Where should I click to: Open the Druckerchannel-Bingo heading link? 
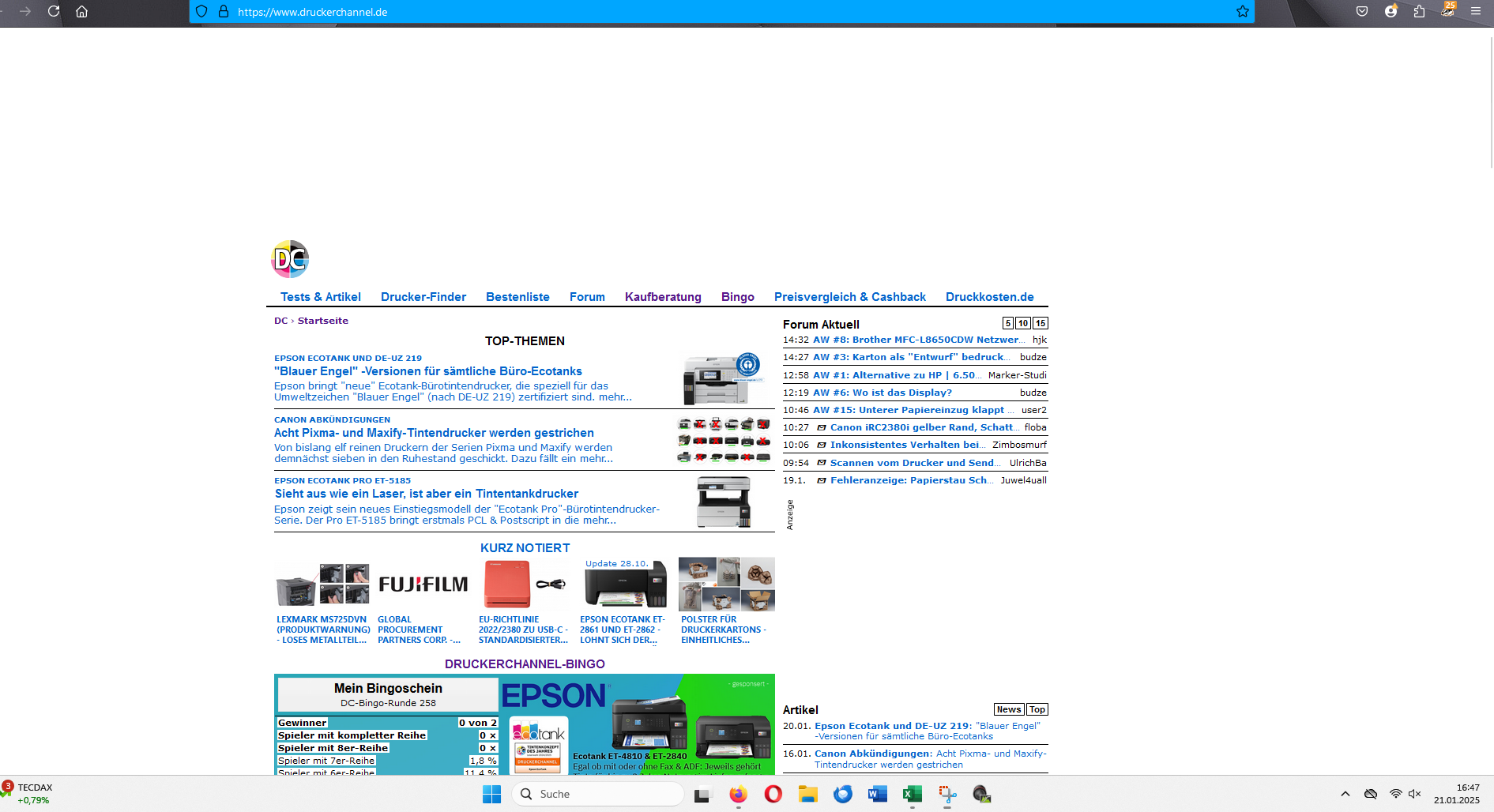[x=525, y=664]
